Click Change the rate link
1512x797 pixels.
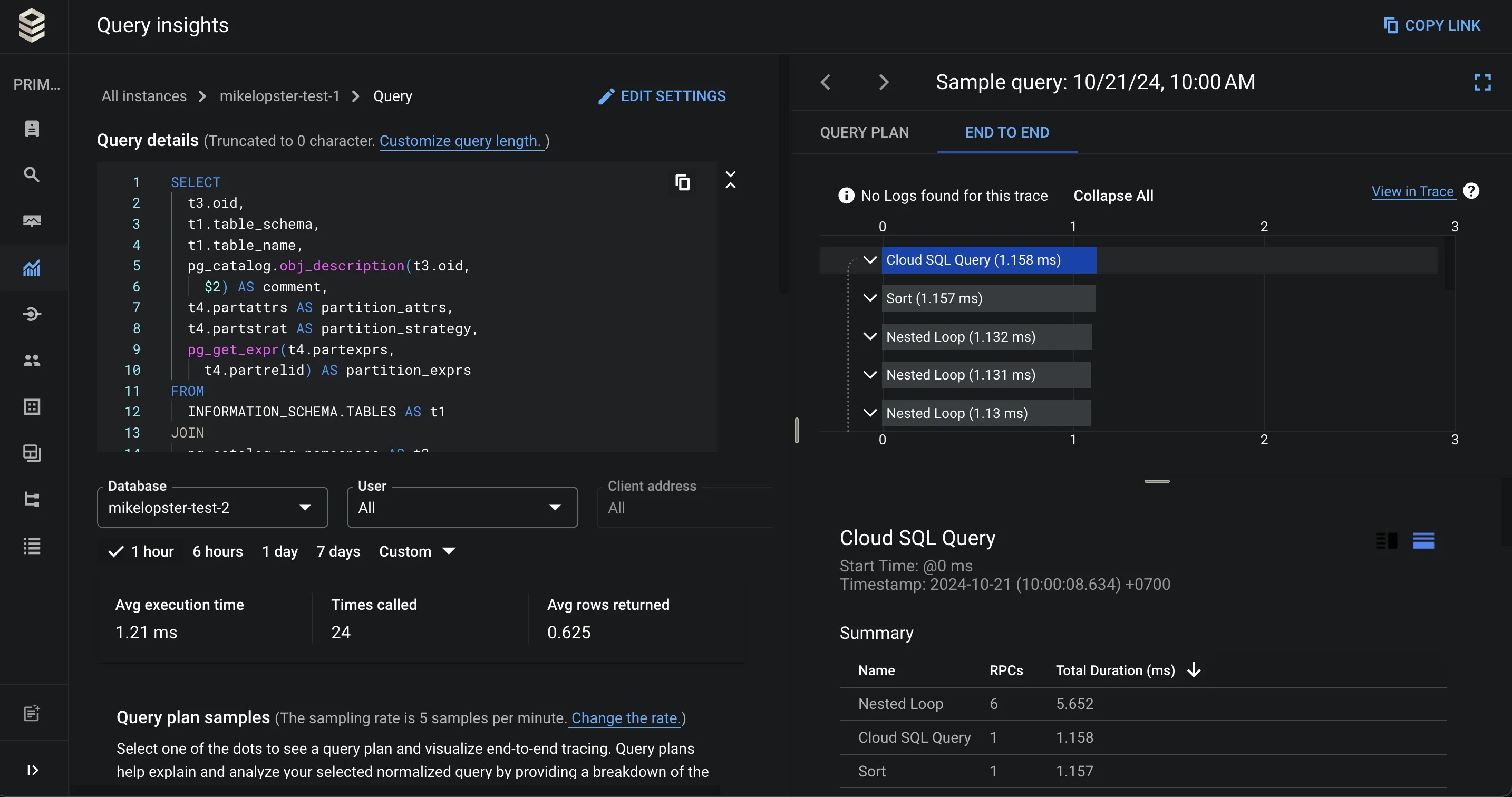tap(625, 718)
